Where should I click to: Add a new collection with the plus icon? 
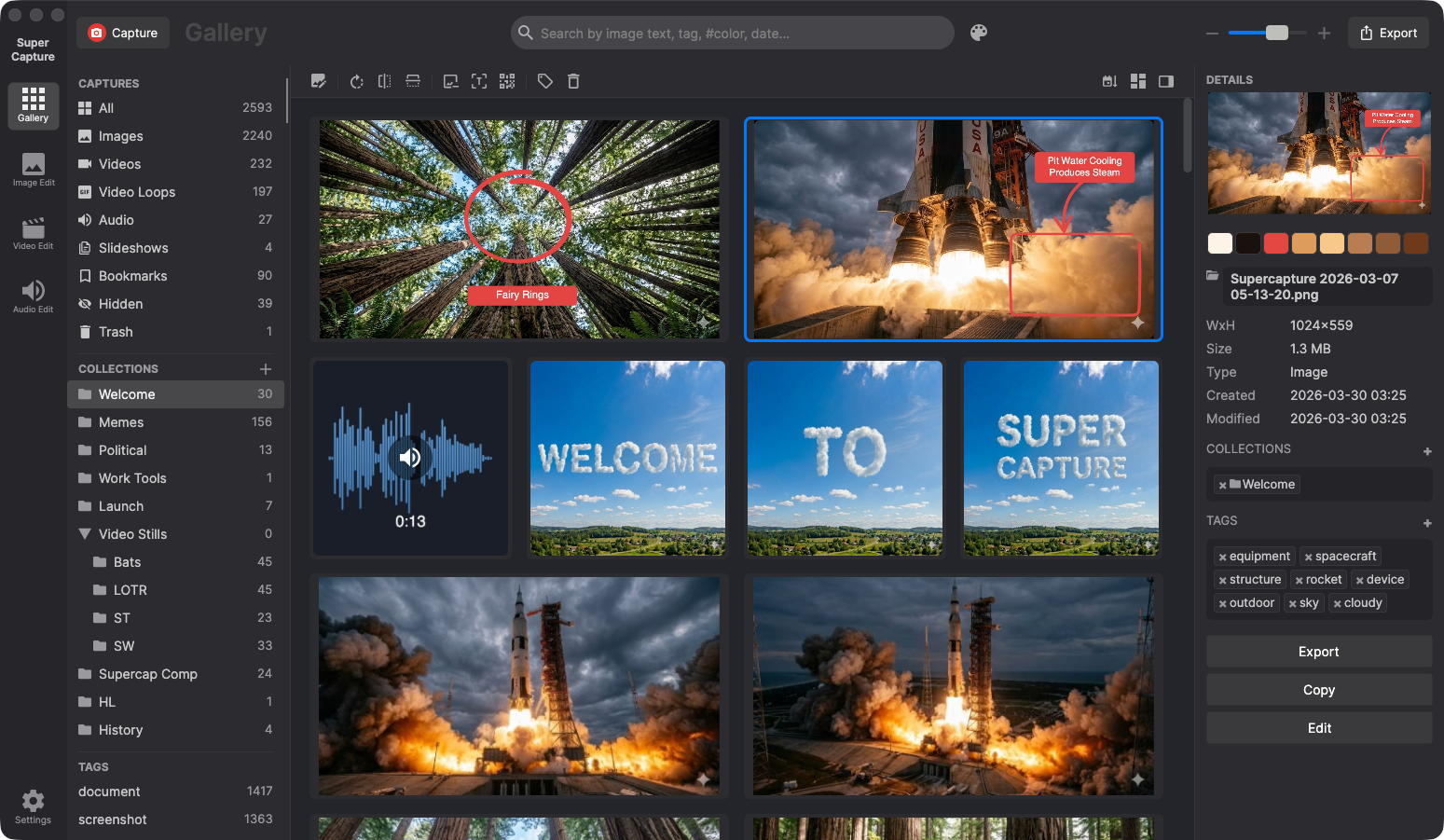(x=267, y=367)
